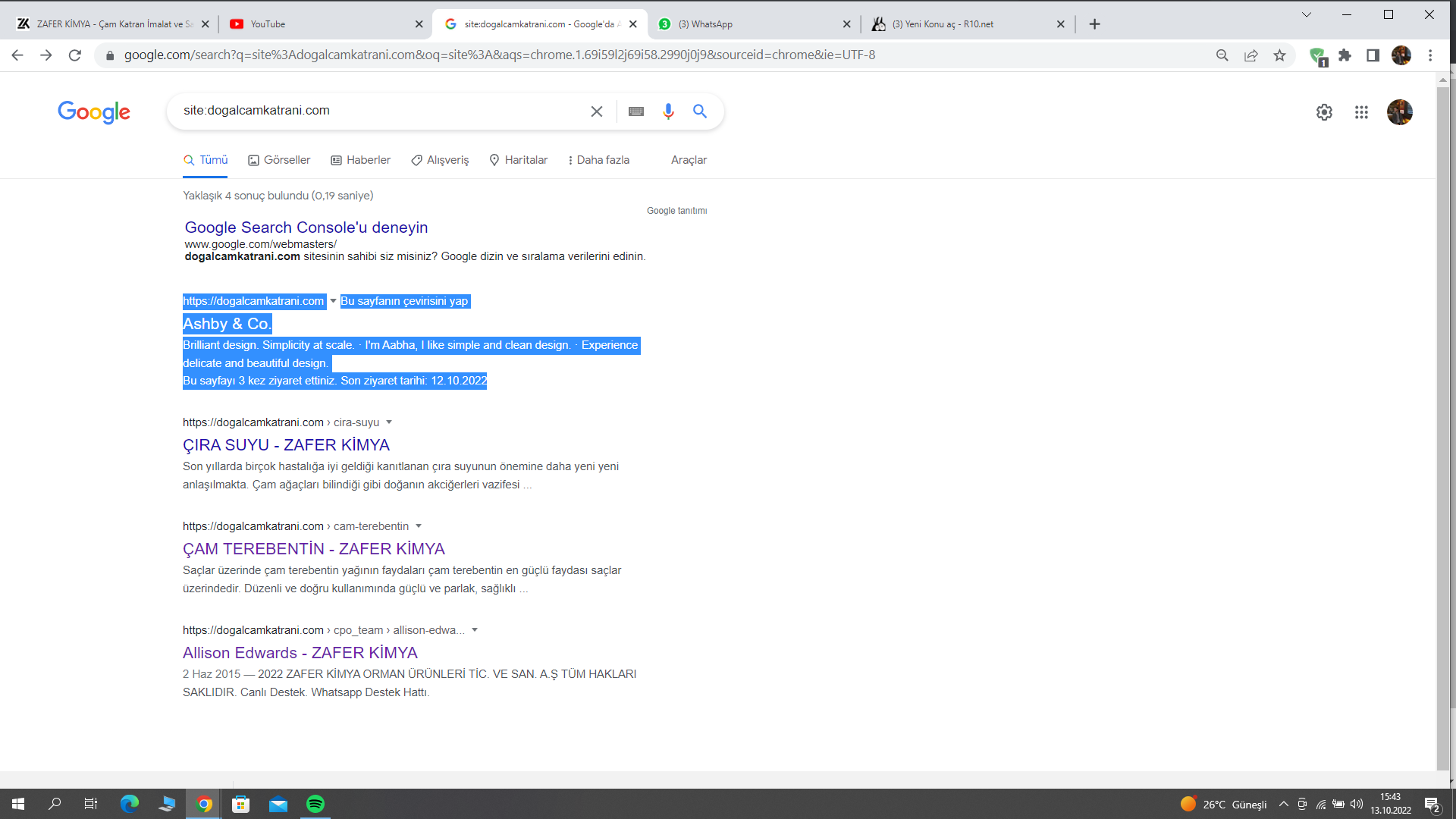The width and height of the screenshot is (1456, 819).
Task: Expand arrow next to first dogalcamkatrani.com URL
Action: (333, 301)
